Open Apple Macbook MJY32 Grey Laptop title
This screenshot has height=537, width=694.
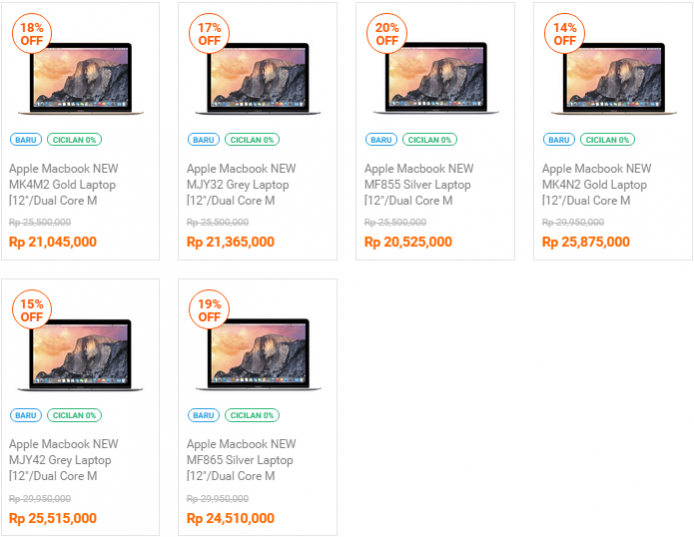click(x=241, y=185)
